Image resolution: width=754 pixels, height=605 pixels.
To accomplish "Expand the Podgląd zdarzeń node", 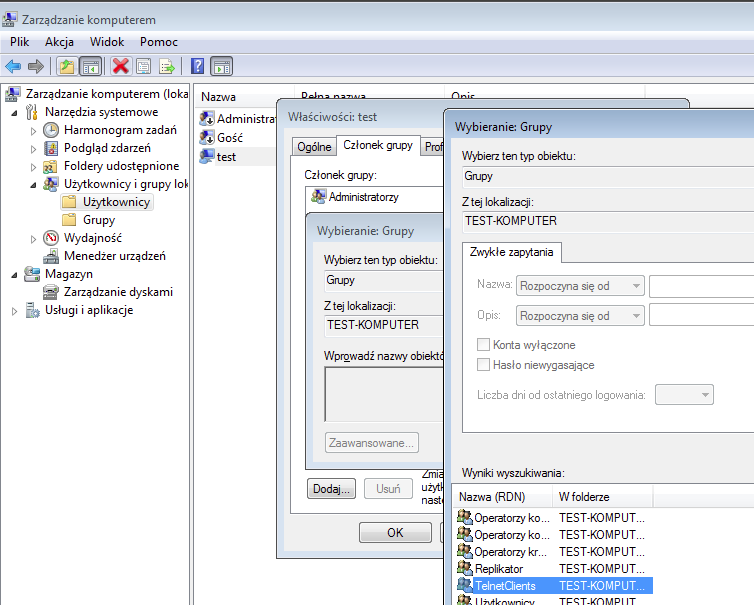I will (x=33, y=149).
